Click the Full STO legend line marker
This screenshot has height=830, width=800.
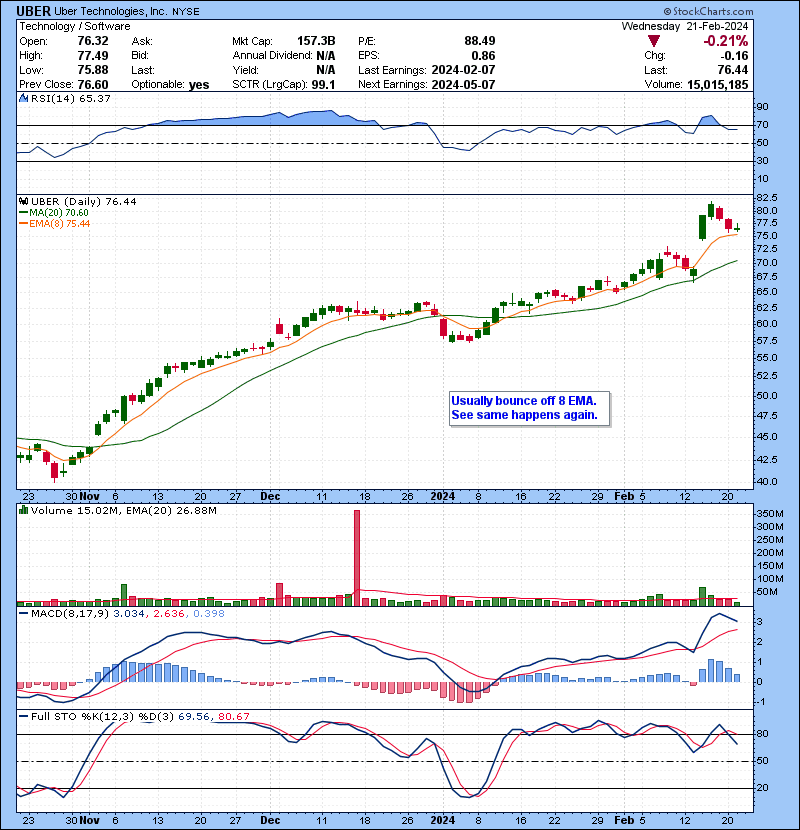tap(23, 717)
